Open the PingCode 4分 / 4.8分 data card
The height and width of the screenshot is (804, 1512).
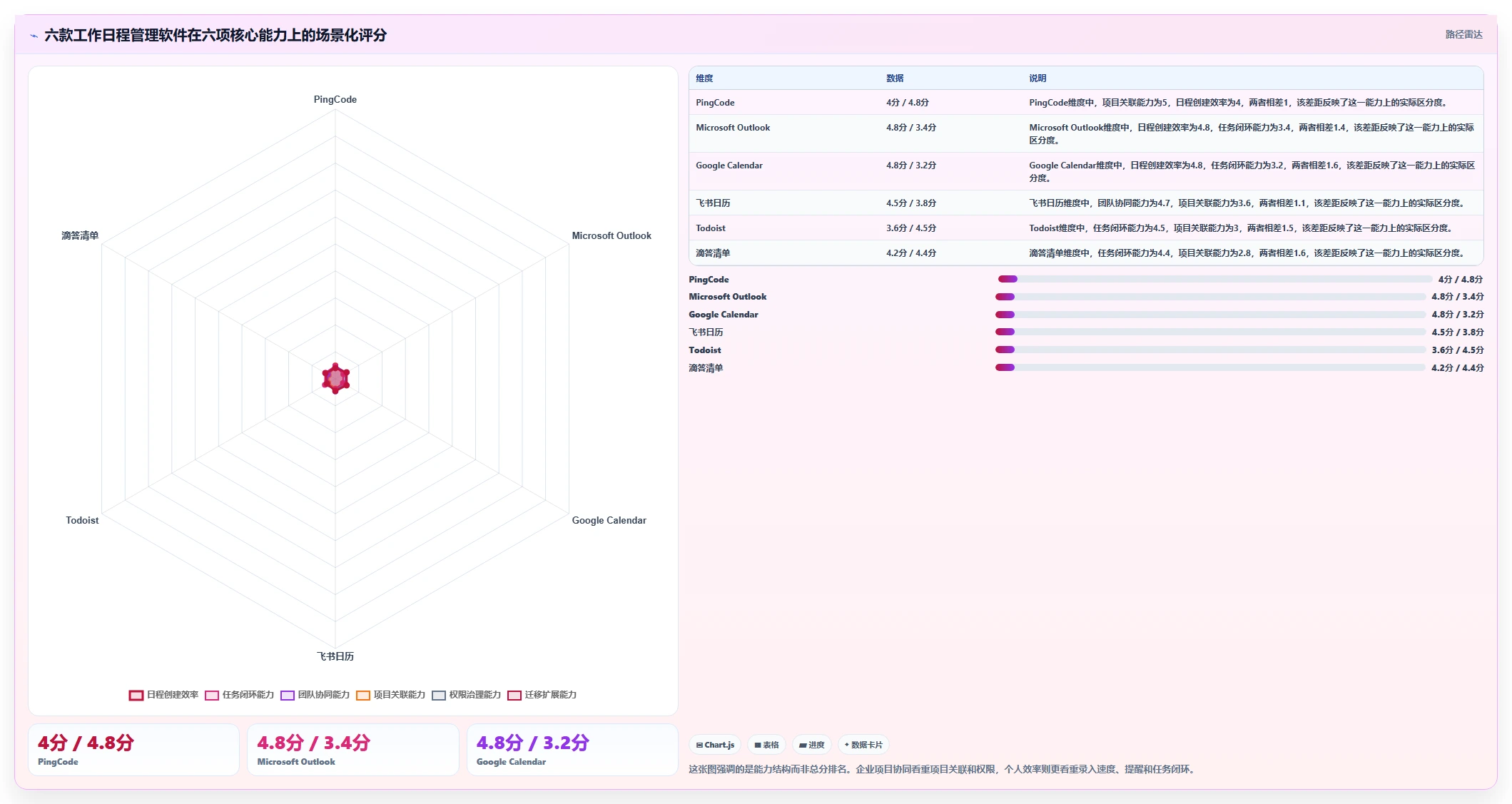tap(133, 750)
